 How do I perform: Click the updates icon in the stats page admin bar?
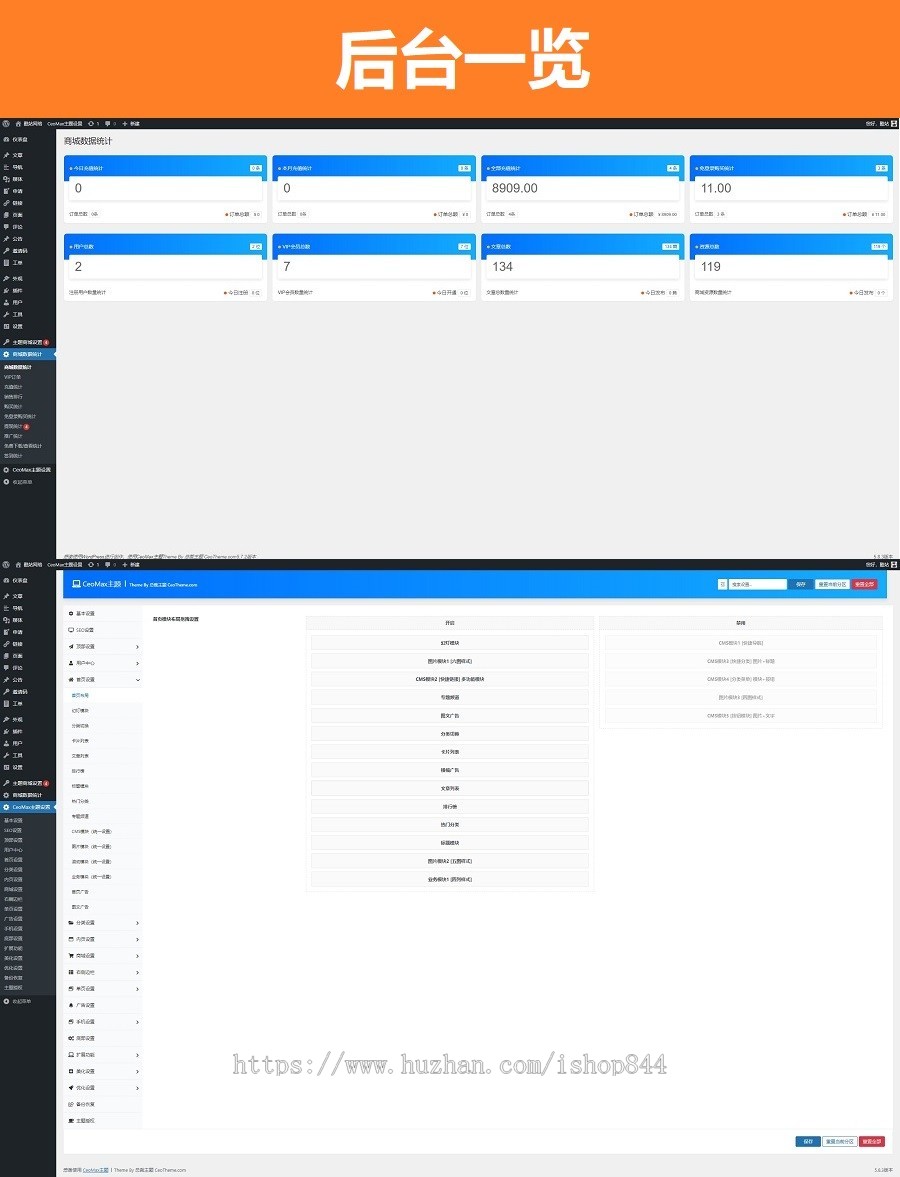click(91, 123)
